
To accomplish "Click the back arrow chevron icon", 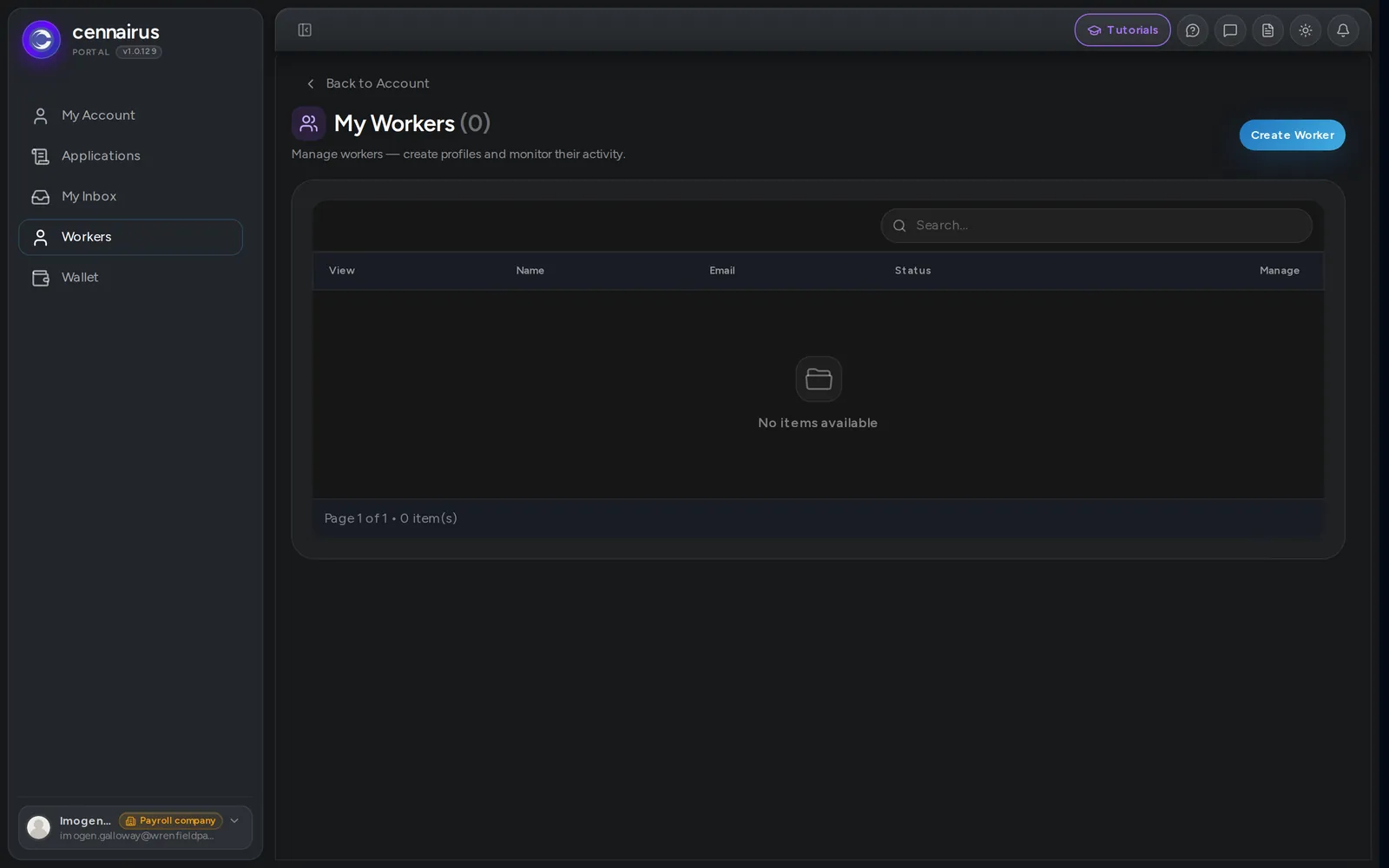I will (311, 84).
